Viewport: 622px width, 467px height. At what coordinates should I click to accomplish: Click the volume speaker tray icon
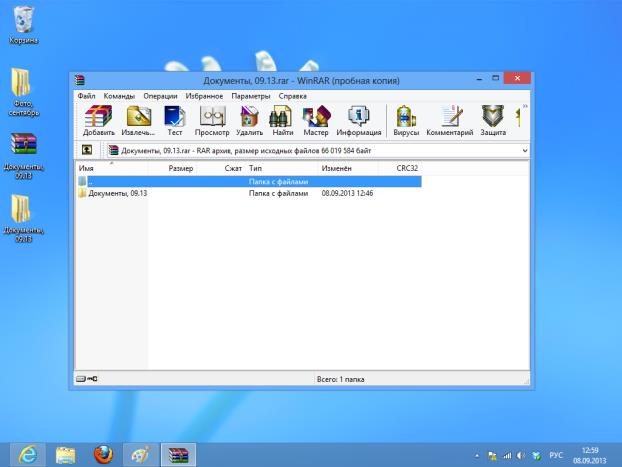tap(521, 455)
